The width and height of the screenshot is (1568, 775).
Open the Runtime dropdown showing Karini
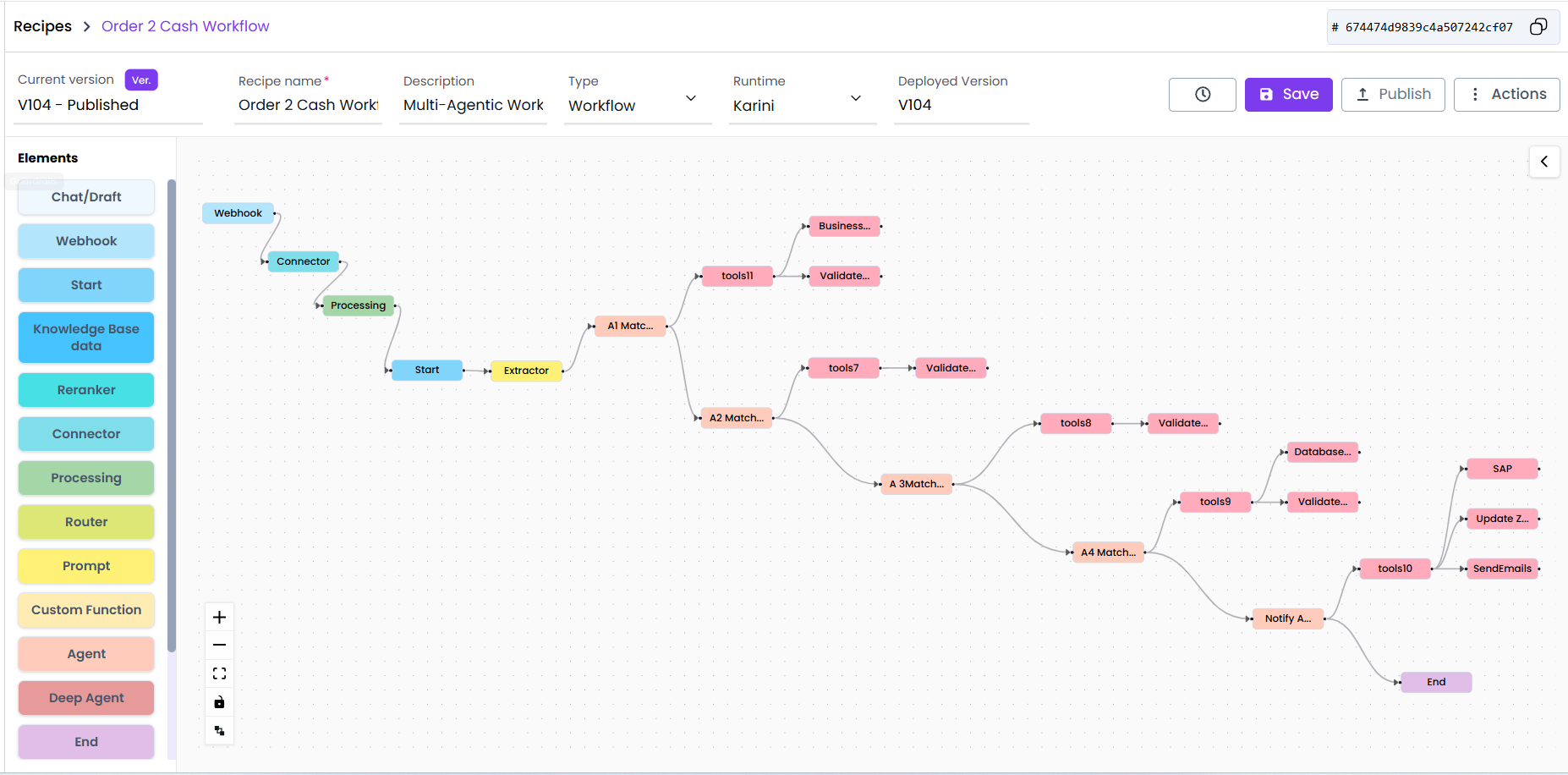856,97
